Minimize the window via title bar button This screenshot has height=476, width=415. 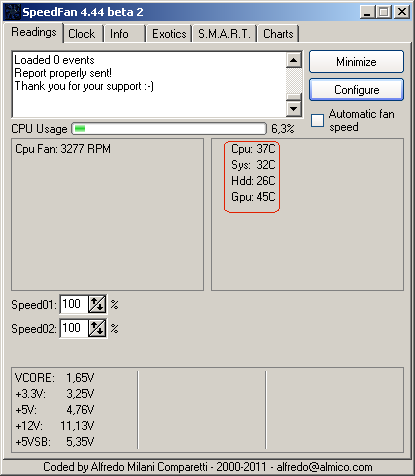367,12
